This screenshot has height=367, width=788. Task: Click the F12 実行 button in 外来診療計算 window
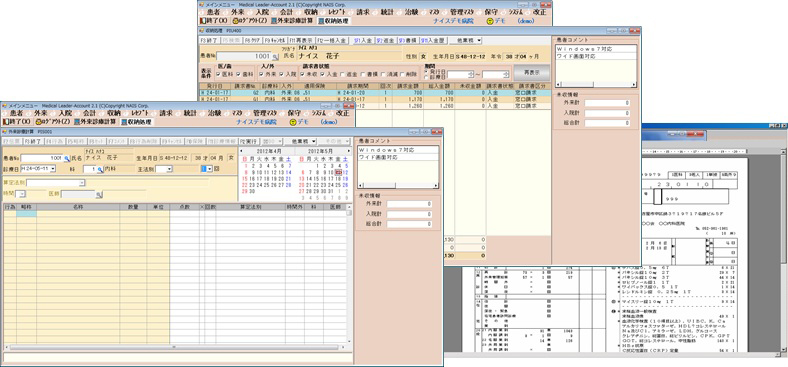pos(249,142)
